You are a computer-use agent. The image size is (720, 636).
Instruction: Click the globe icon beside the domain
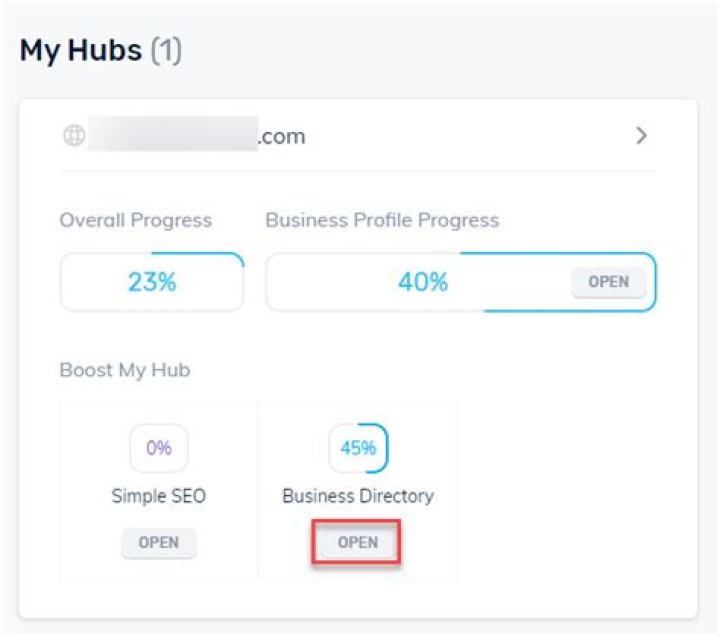click(x=74, y=135)
